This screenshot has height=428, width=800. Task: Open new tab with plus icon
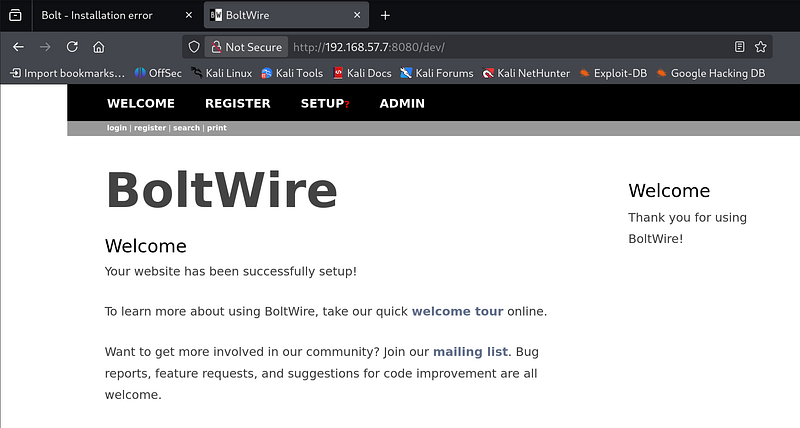pyautogui.click(x=386, y=15)
